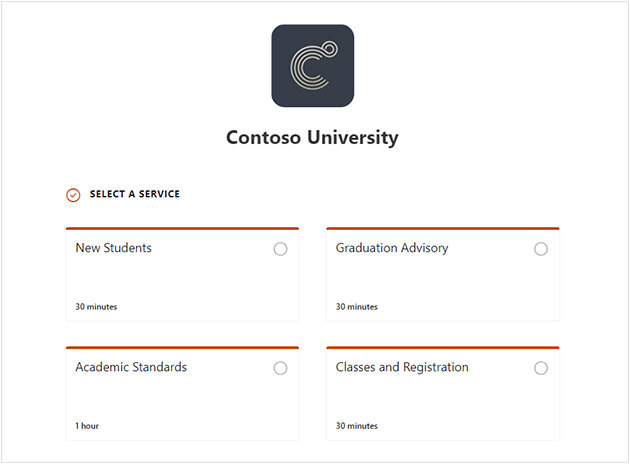Open the Classes and Registration service title
This screenshot has height=464, width=630.
coord(402,368)
